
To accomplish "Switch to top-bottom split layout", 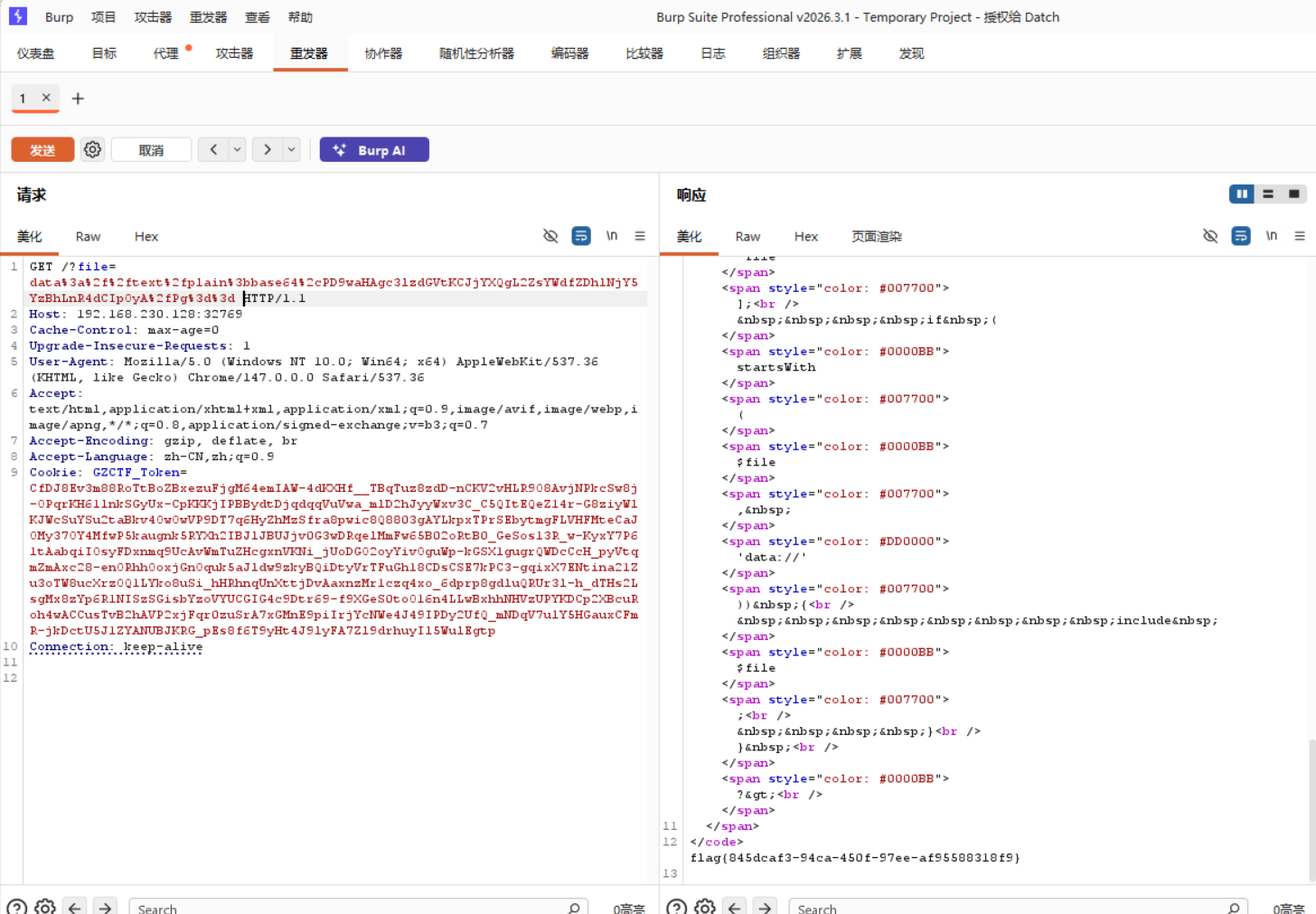I will [1268, 193].
